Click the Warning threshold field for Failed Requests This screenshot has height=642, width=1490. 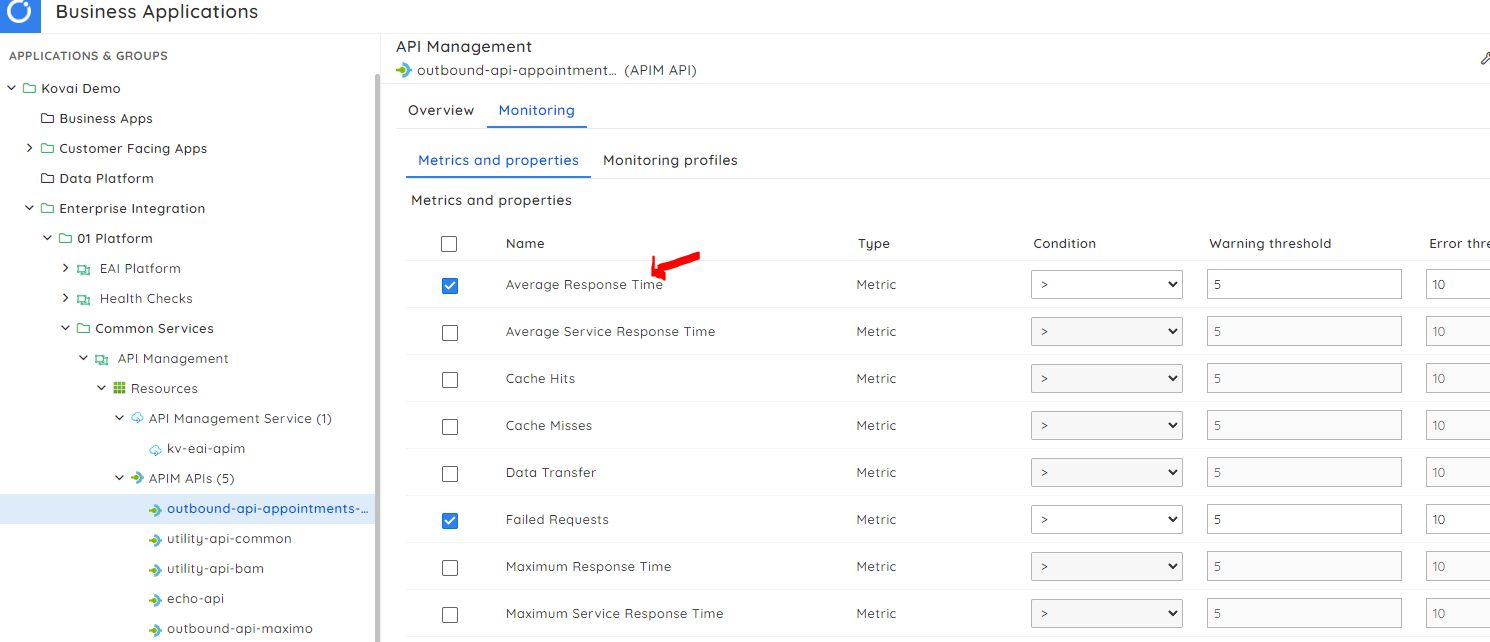point(1304,519)
